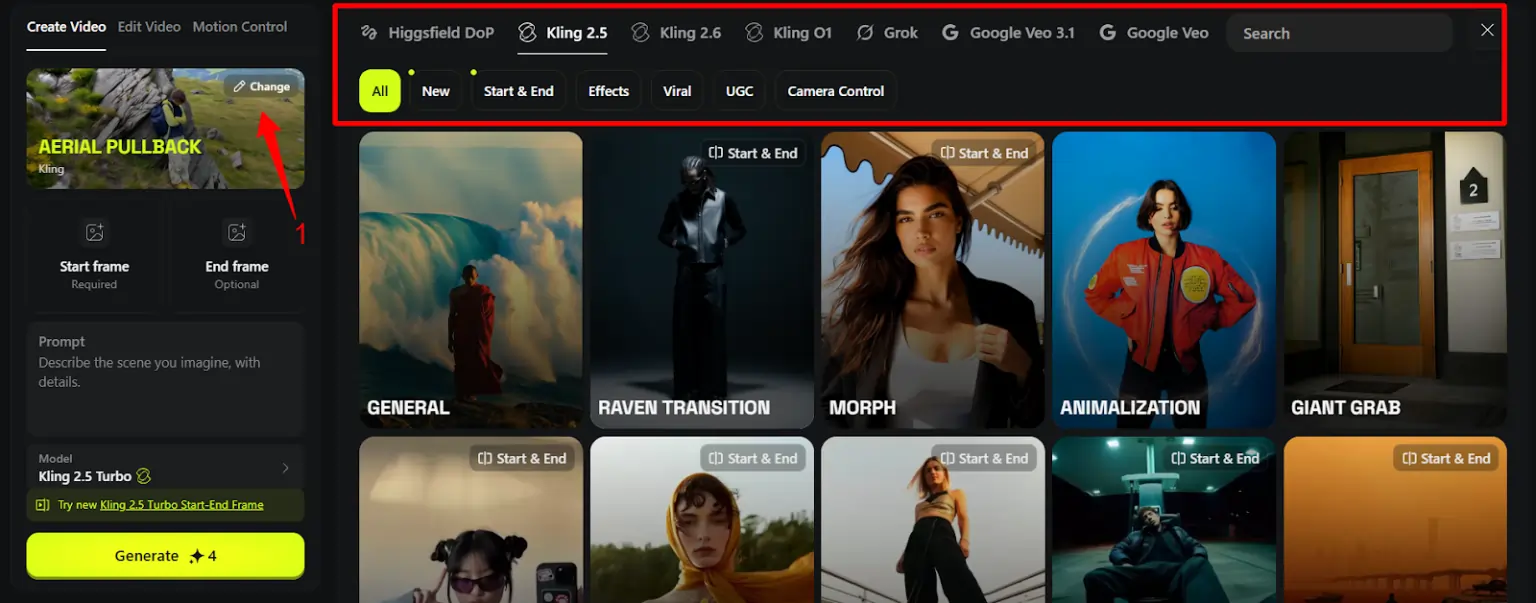Enable the Start & End filter chip
The height and width of the screenshot is (603, 1536).
[x=518, y=91]
